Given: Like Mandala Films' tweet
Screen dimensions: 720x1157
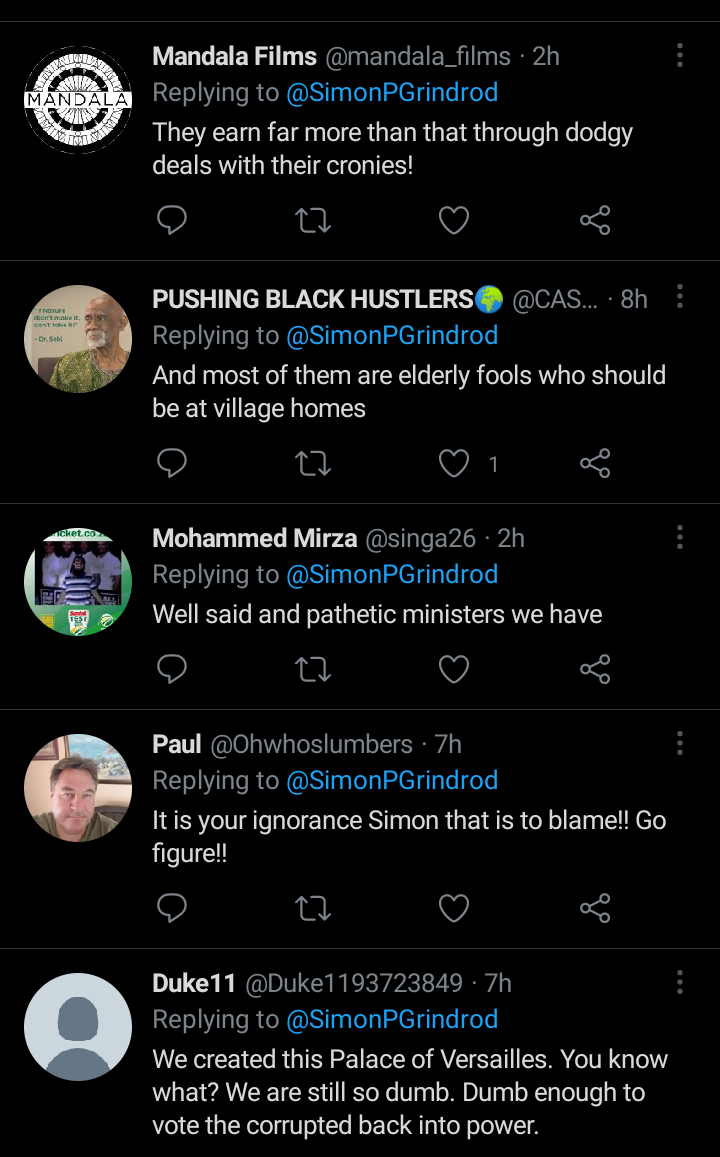Looking at the screenshot, I should tap(454, 220).
